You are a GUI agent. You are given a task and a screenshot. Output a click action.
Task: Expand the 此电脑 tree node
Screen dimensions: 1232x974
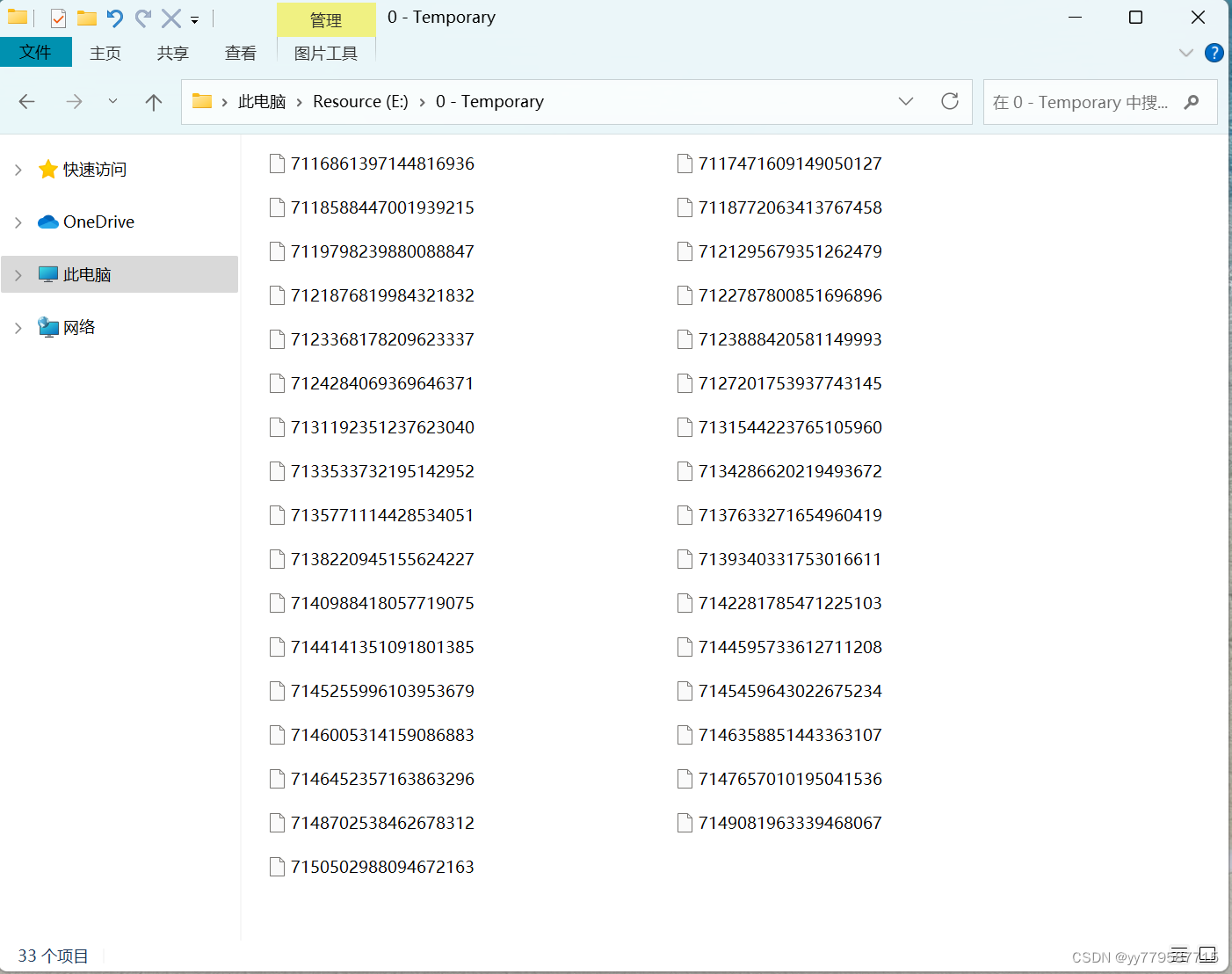[x=18, y=275]
